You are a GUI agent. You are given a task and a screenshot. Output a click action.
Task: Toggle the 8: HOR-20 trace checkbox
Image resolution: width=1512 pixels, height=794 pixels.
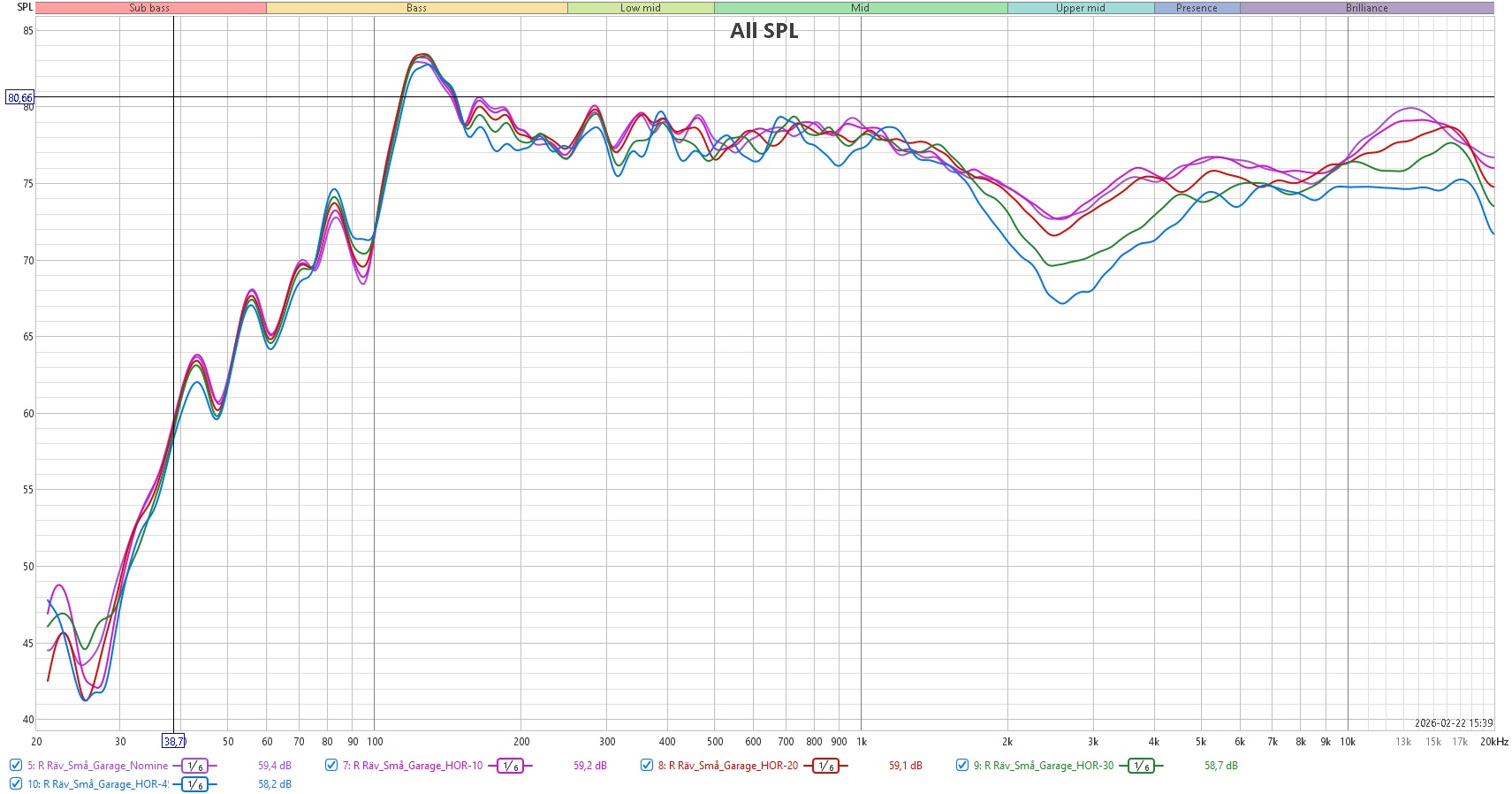[647, 766]
